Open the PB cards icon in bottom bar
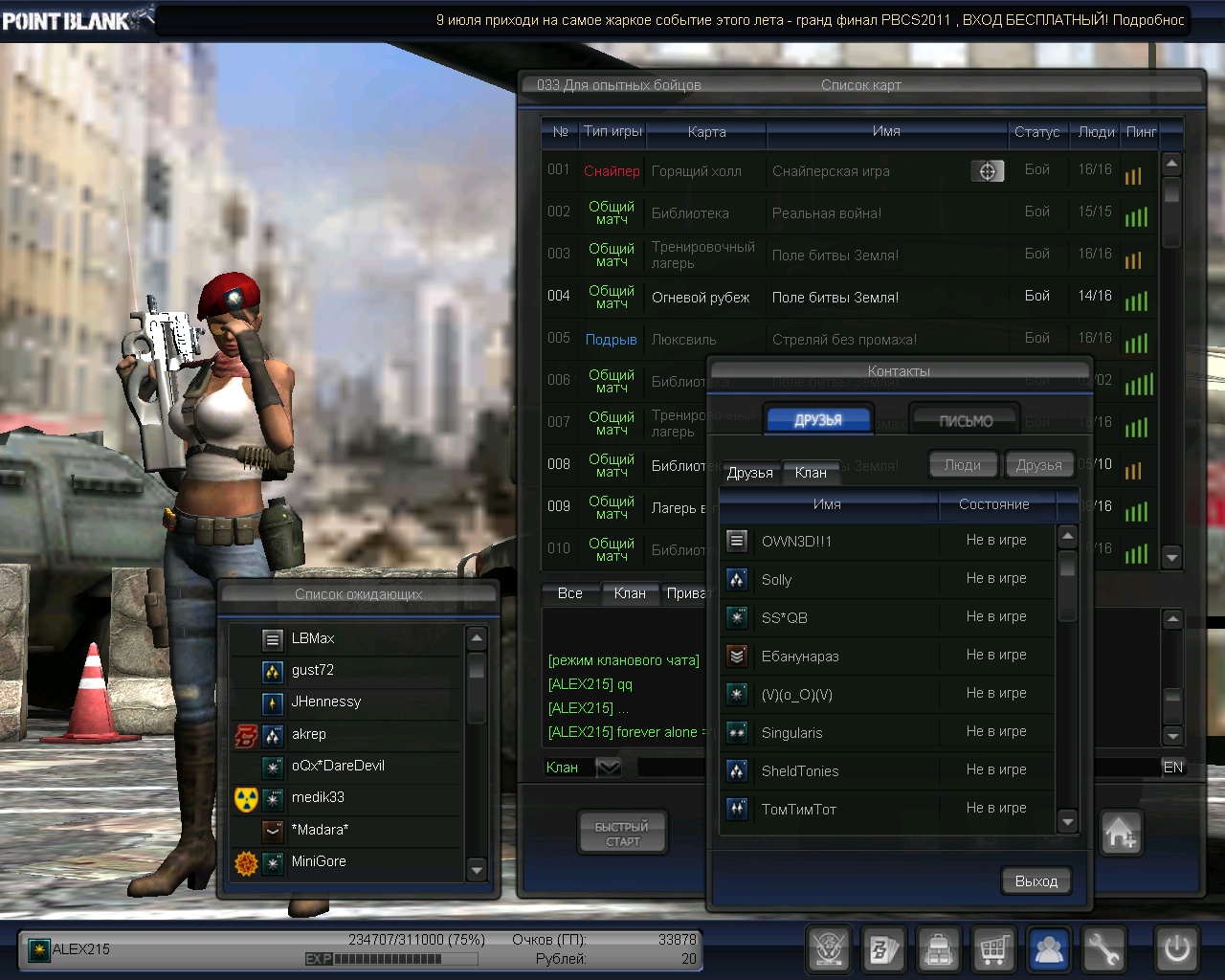The width and height of the screenshot is (1225, 980). [x=884, y=949]
